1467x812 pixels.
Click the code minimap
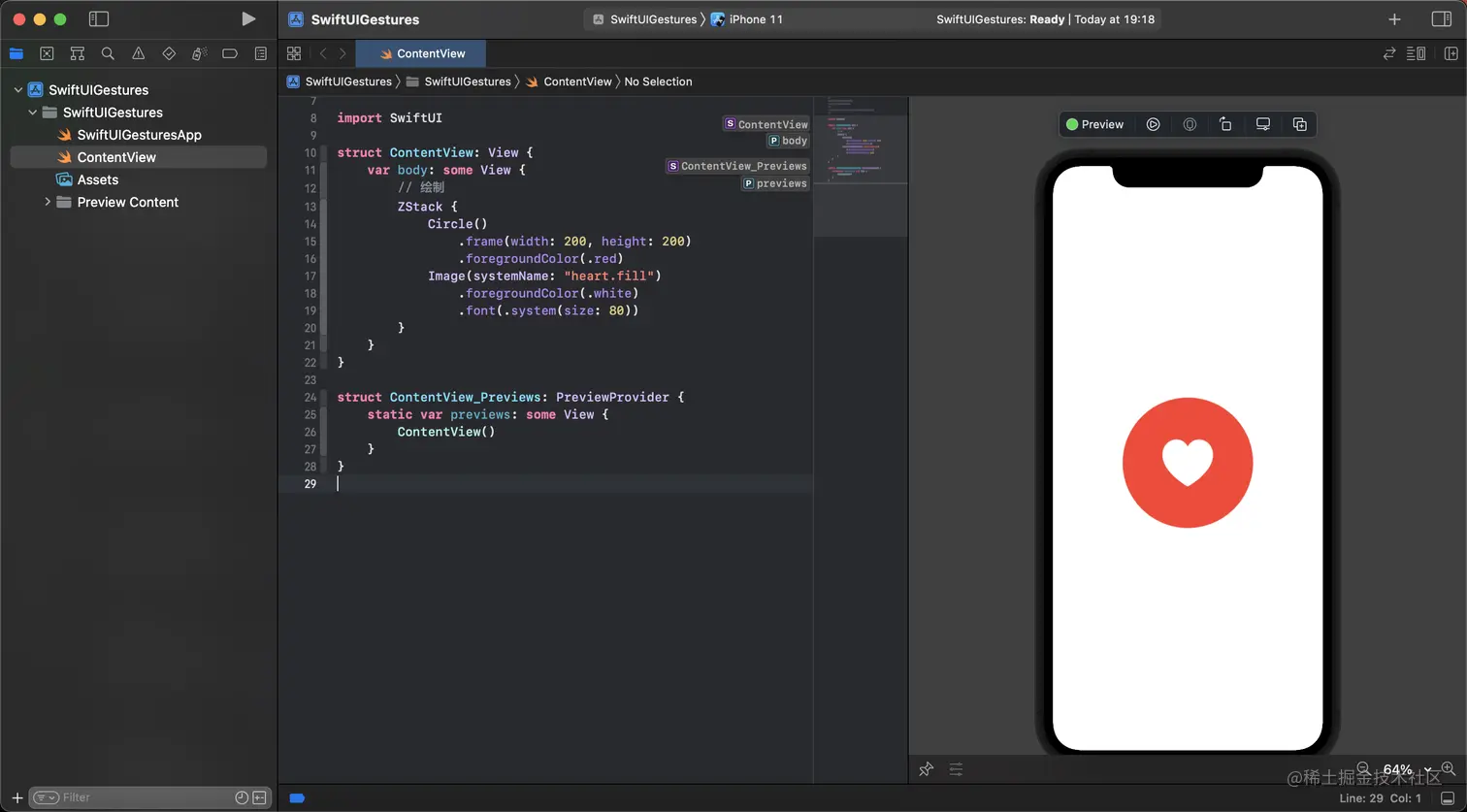861,165
